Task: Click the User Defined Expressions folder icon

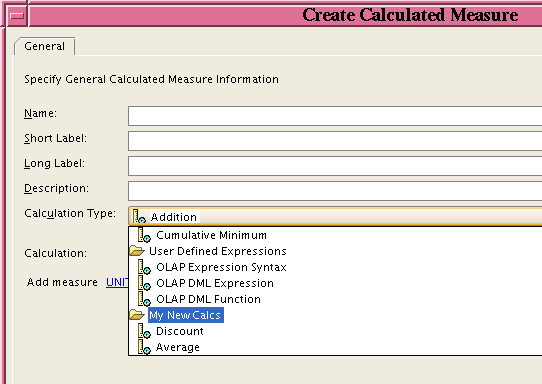Action: pyautogui.click(x=137, y=251)
